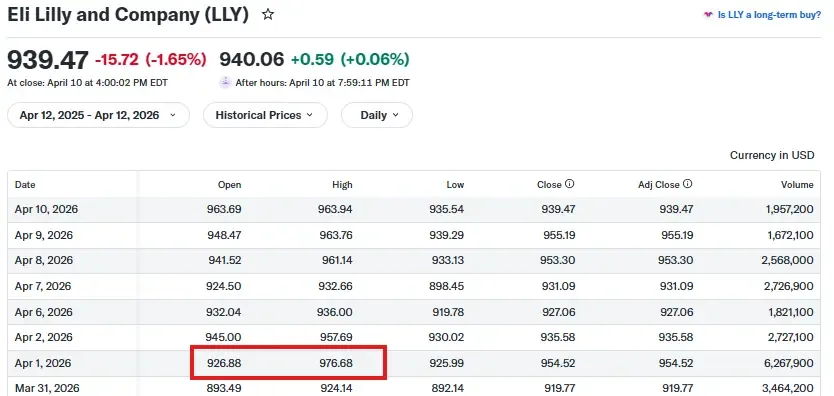The image size is (834, 396).
Task: Click the icon beside 'Is LLY a long-term buy?'
Action: [x=708, y=15]
